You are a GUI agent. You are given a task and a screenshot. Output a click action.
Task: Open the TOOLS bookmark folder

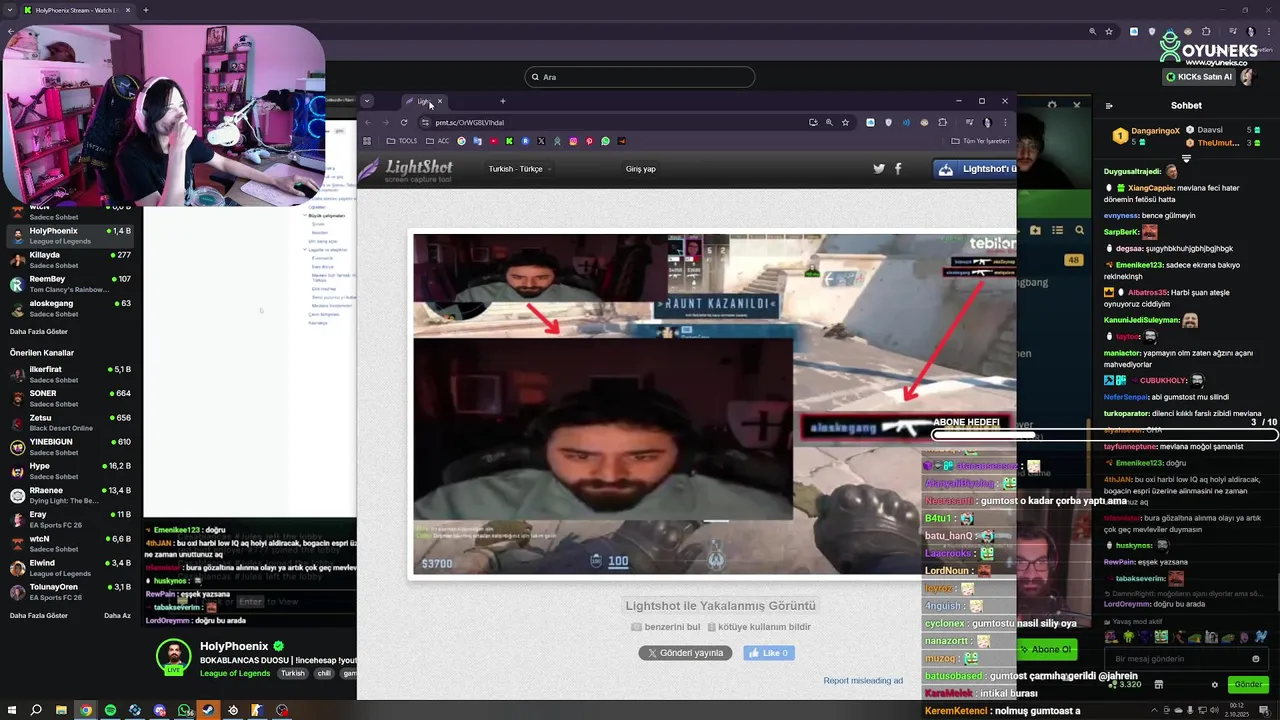tap(402, 141)
